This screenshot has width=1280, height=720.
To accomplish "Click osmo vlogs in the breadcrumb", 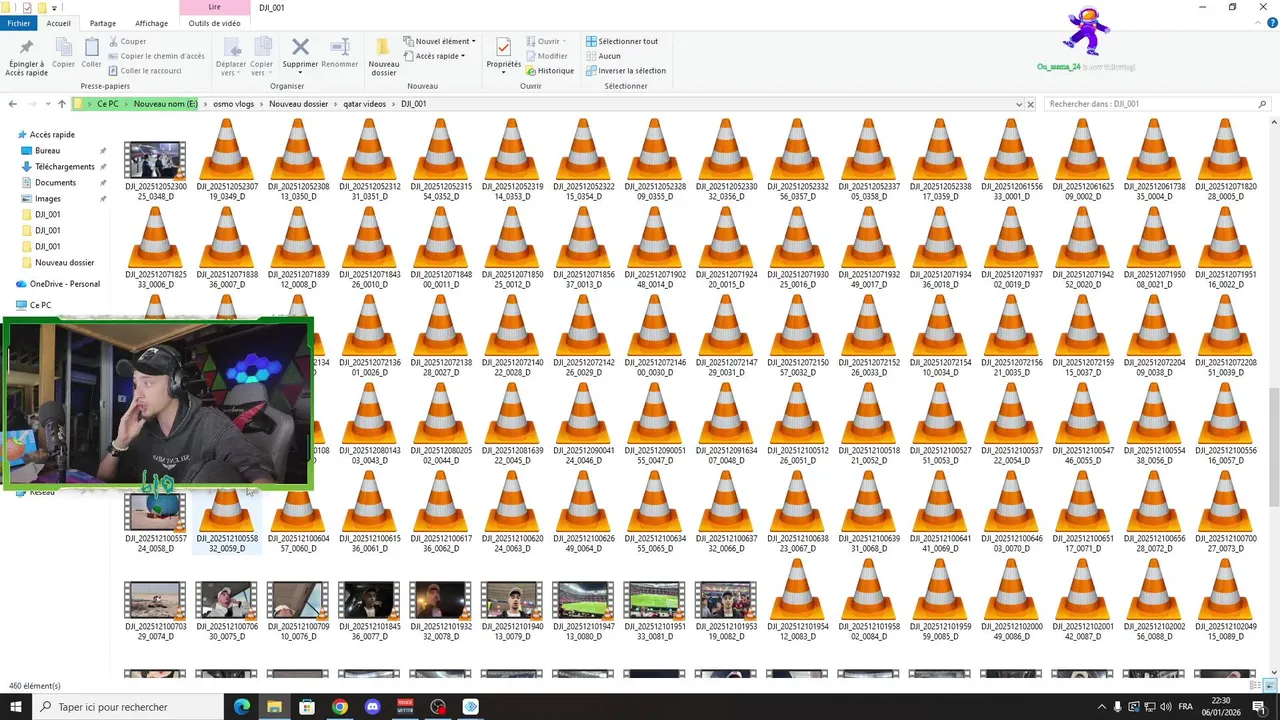I will click(233, 104).
